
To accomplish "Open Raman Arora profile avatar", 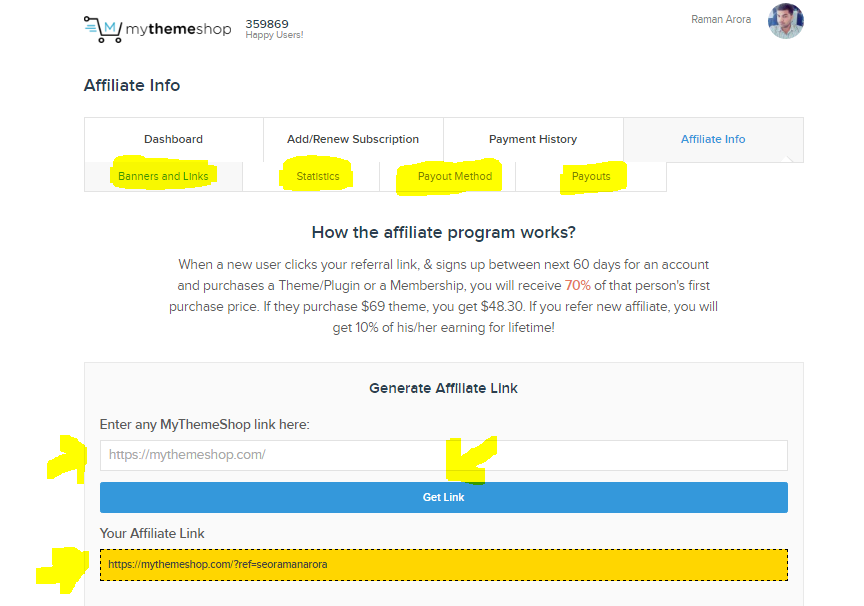I will pyautogui.click(x=785, y=21).
